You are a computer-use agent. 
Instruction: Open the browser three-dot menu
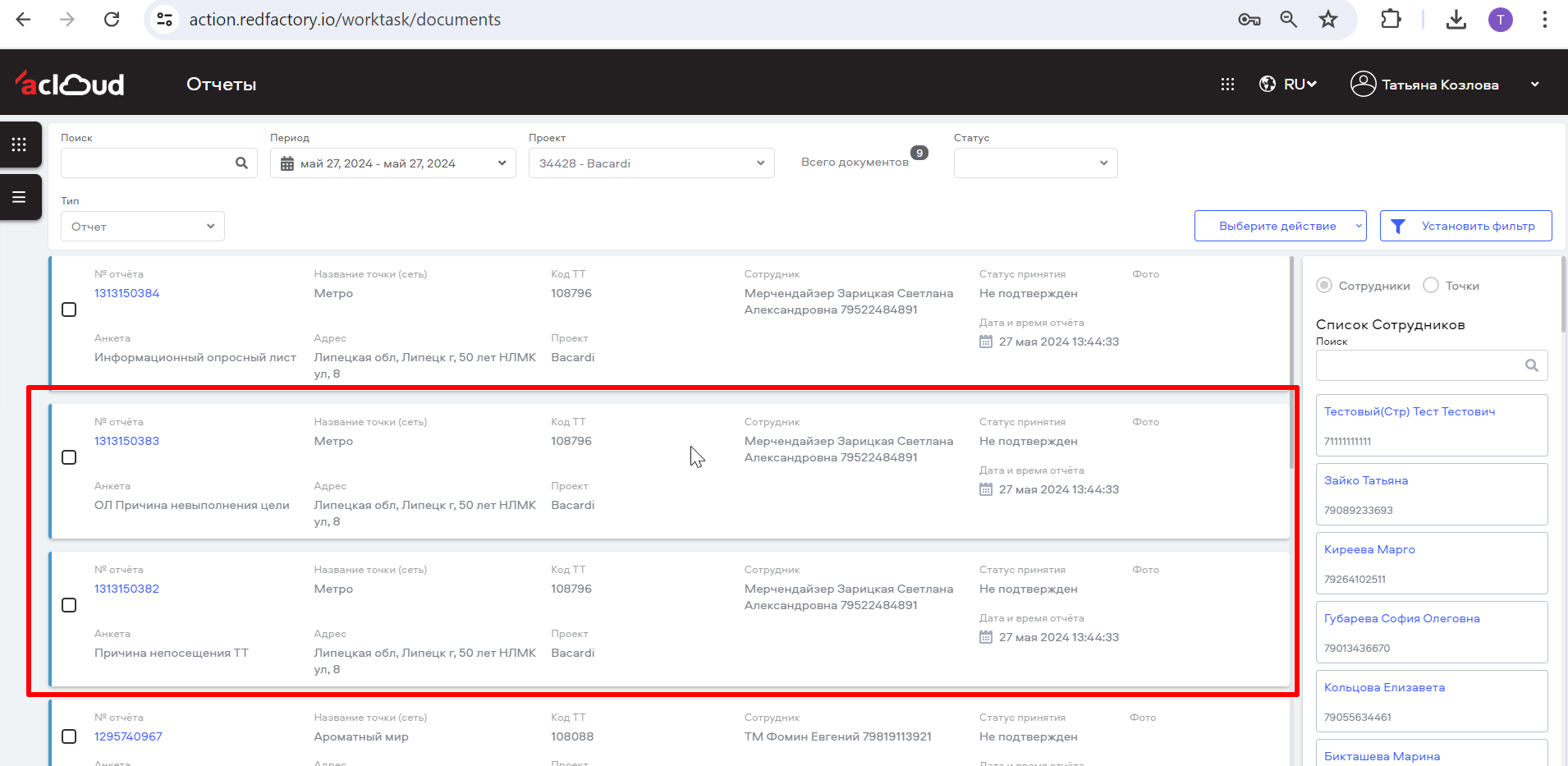click(x=1544, y=20)
